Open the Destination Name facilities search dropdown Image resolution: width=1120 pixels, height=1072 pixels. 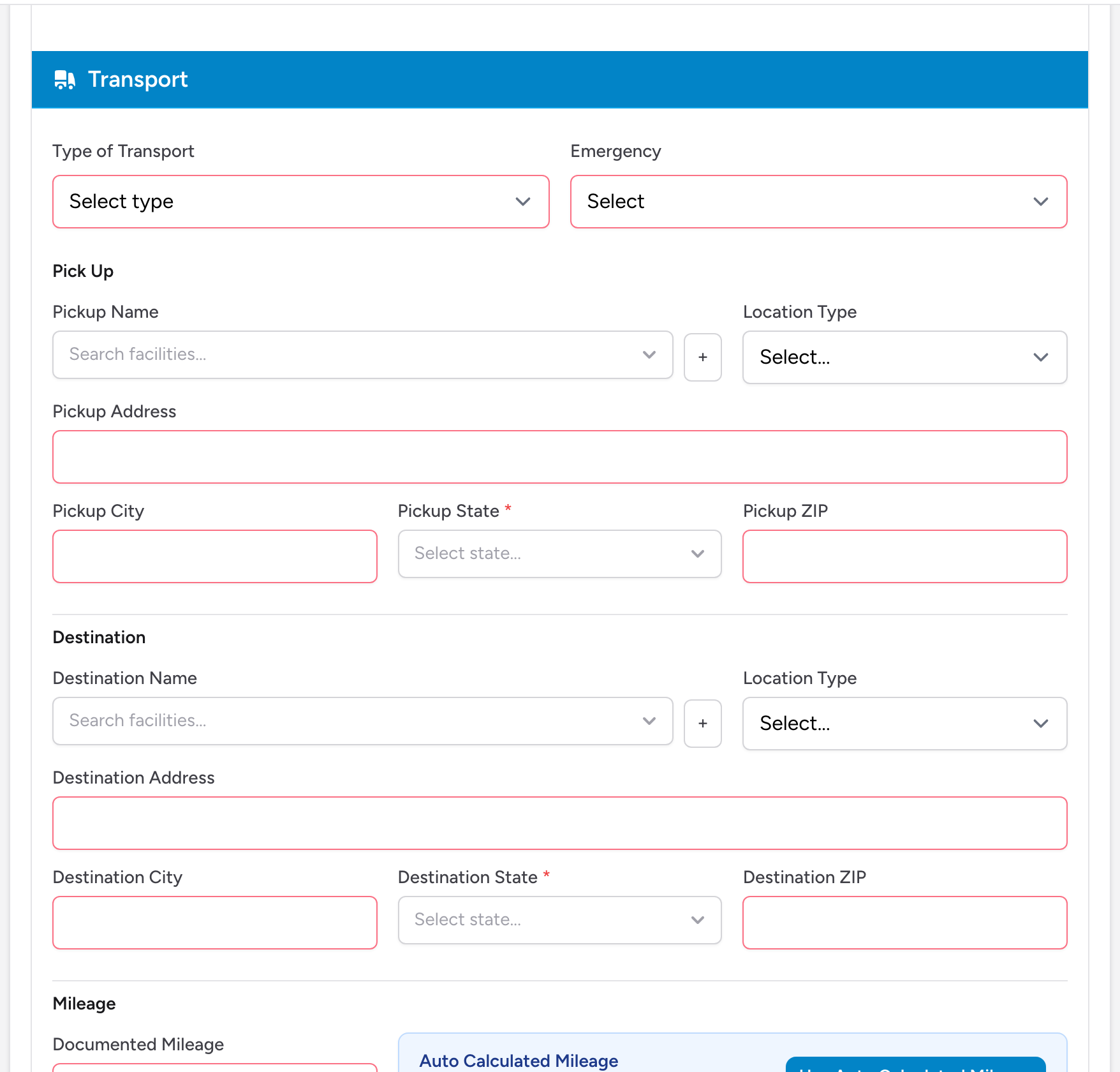pyautogui.click(x=363, y=721)
